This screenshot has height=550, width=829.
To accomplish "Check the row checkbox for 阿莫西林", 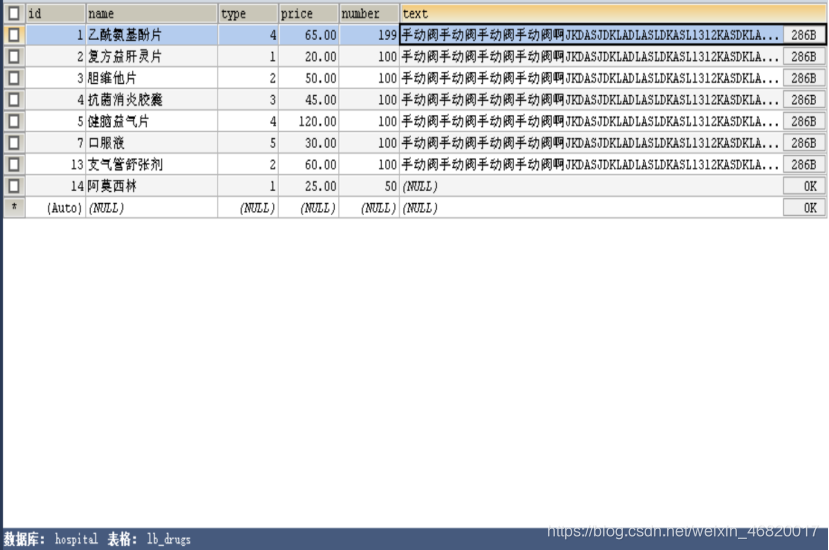I will tap(14, 186).
